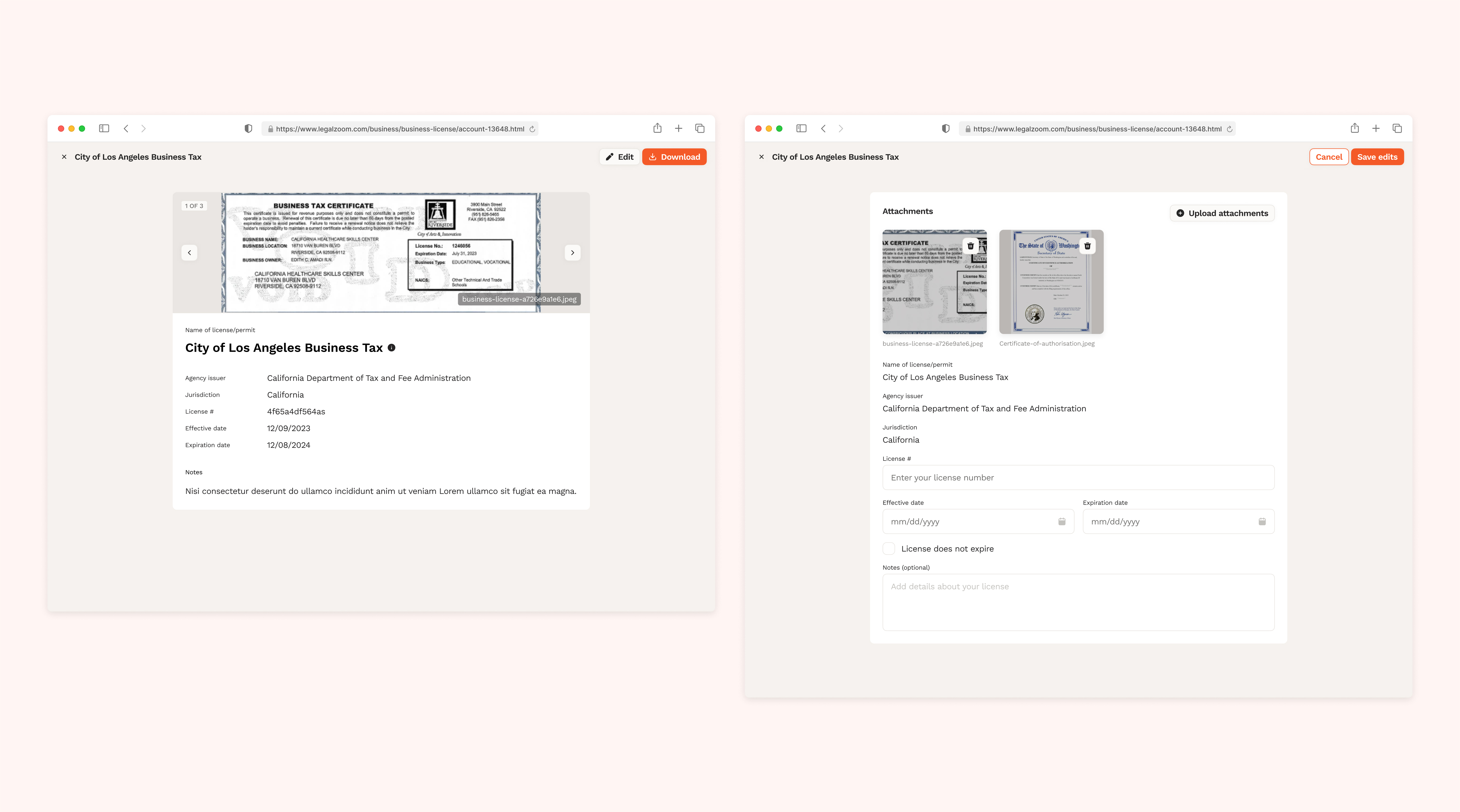Show next attachment in the carousel
1460x812 pixels.
(x=572, y=253)
